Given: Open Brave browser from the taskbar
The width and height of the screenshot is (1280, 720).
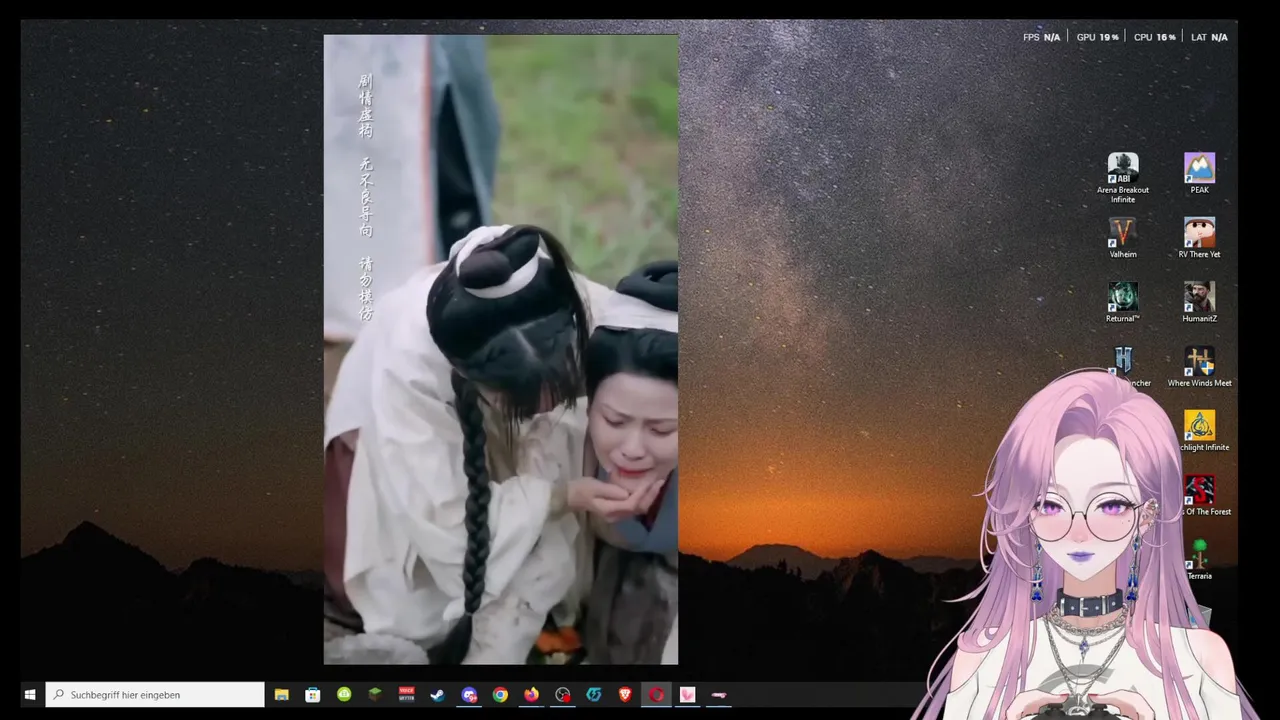Looking at the screenshot, I should (625, 695).
